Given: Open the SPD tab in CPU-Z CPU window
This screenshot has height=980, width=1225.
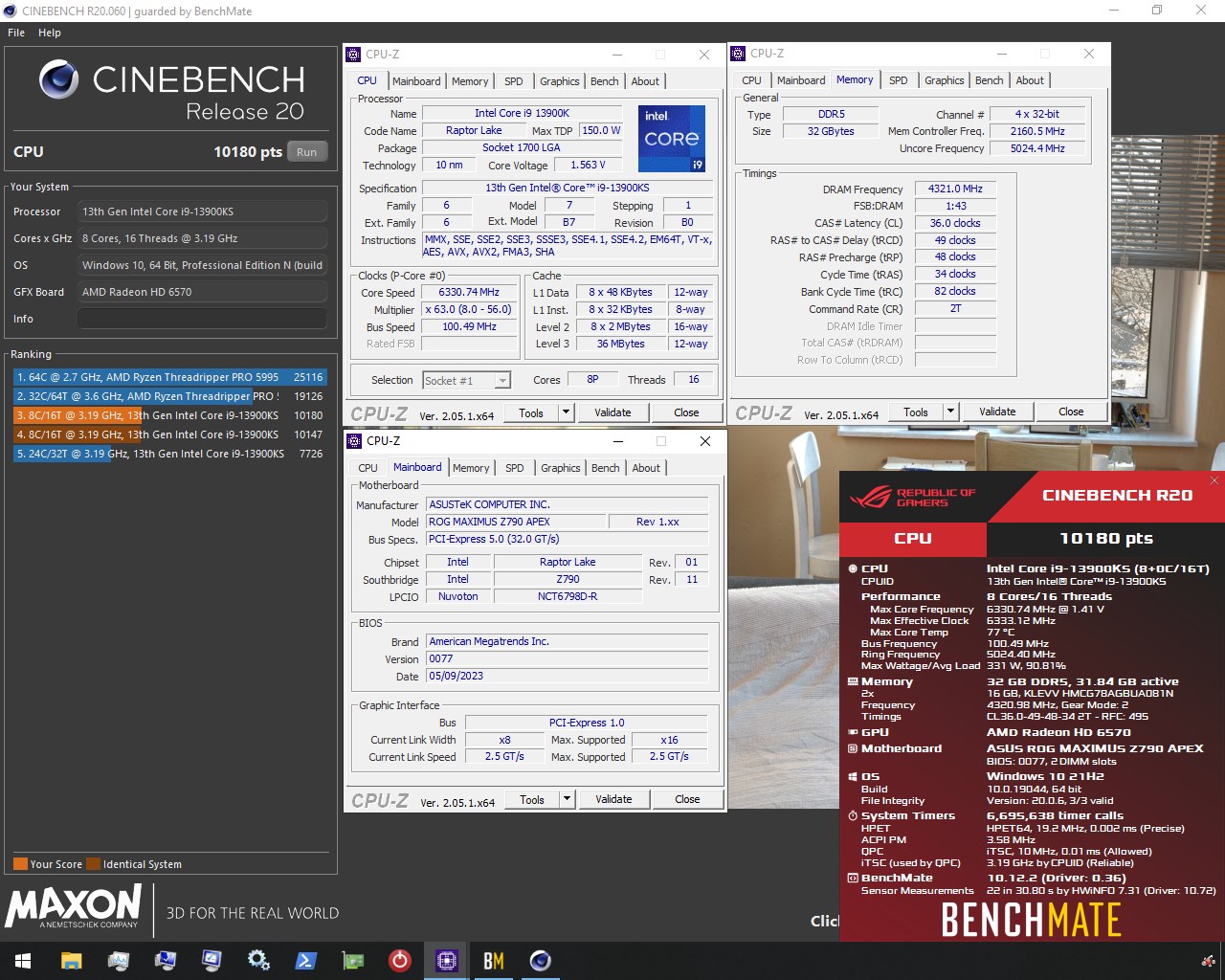Looking at the screenshot, I should tap(514, 81).
